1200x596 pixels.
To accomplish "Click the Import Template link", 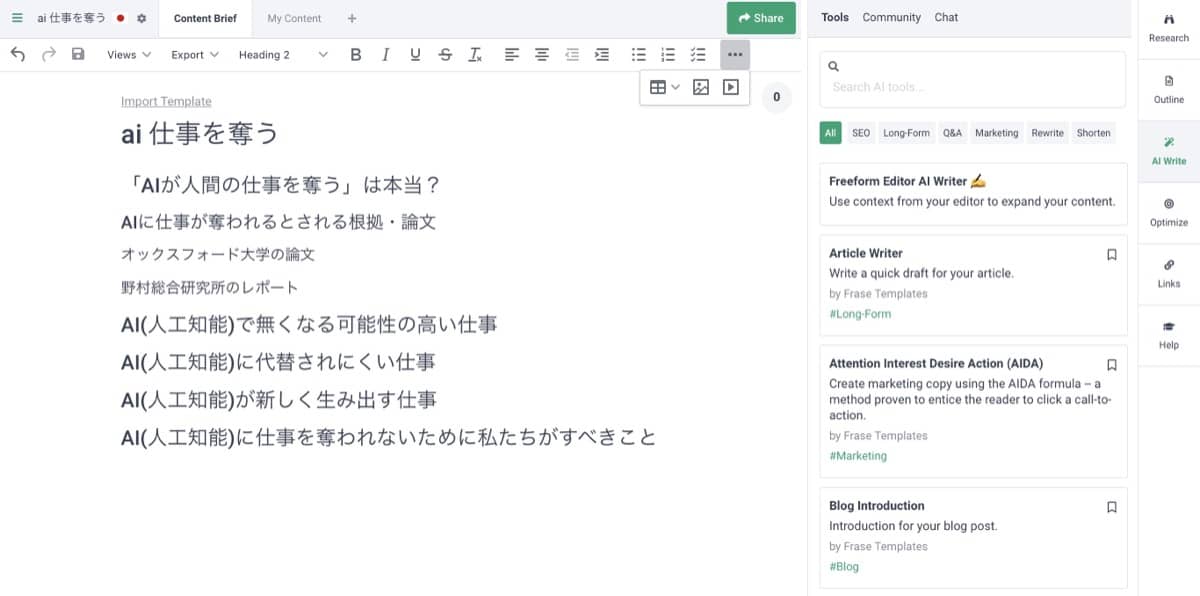I will point(166,101).
